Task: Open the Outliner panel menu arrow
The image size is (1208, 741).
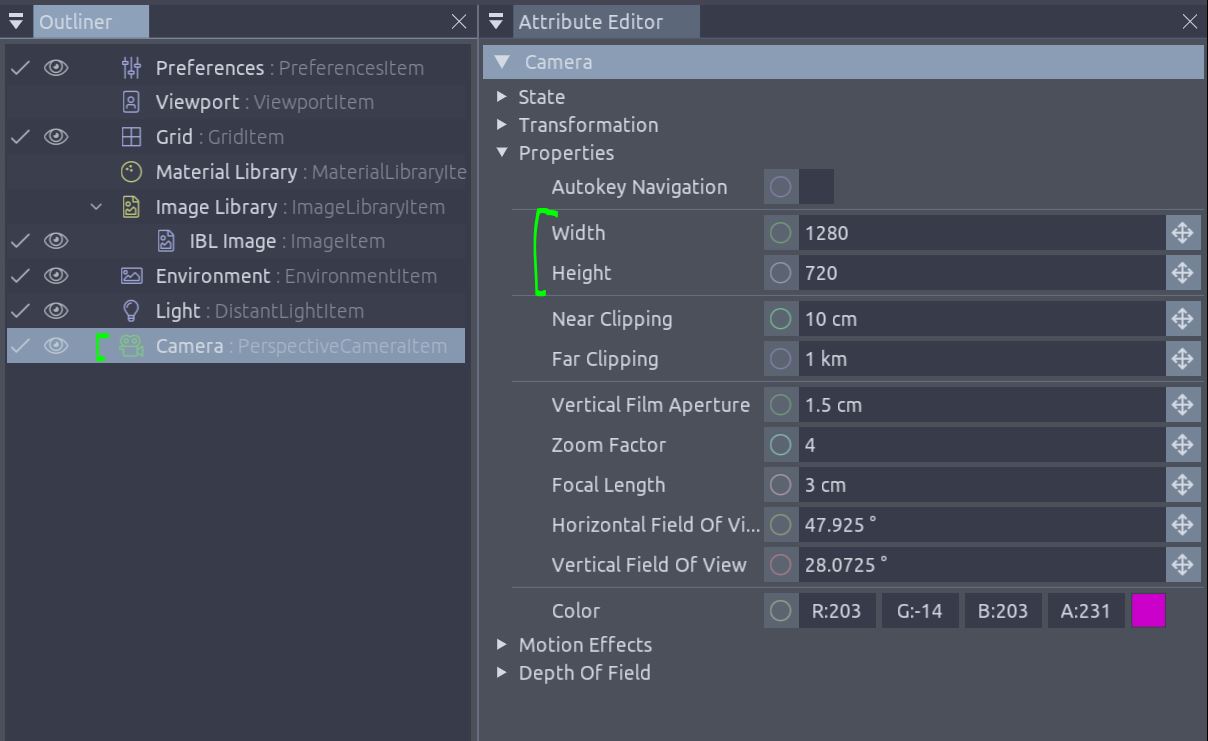Action: [x=16, y=22]
